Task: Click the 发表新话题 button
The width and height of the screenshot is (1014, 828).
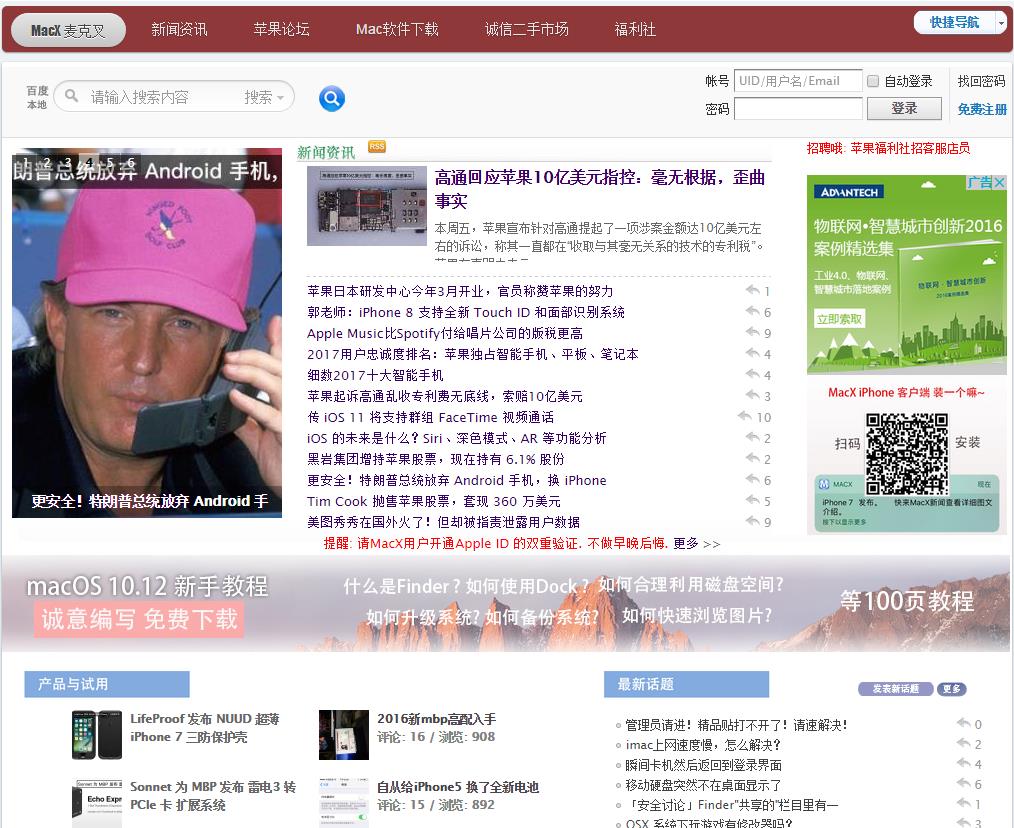Action: (x=896, y=688)
